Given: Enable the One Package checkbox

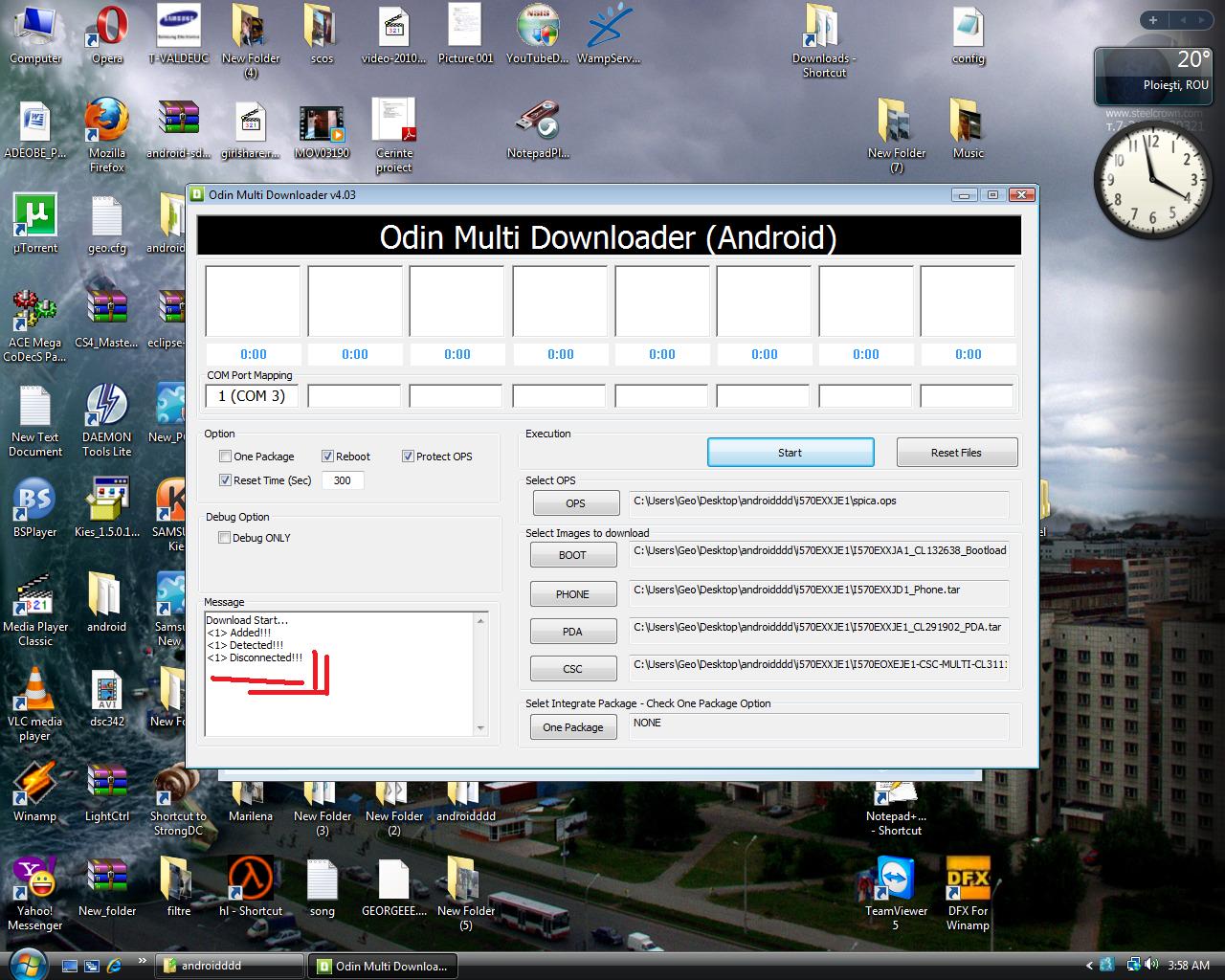Looking at the screenshot, I should 226,457.
